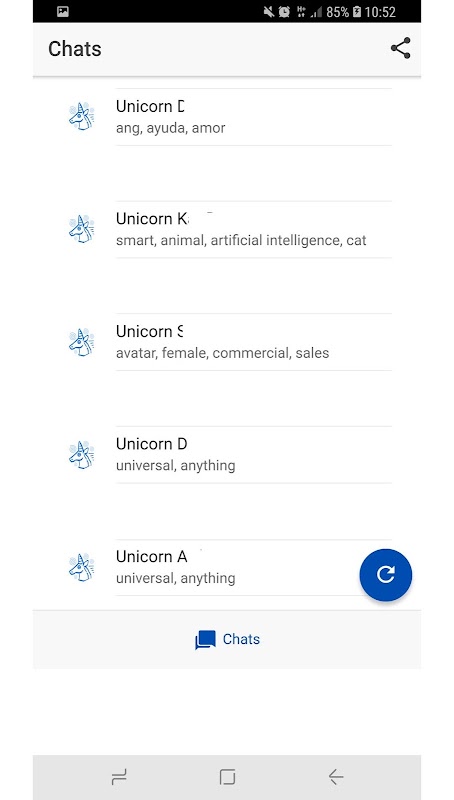Tap the unicorn avatar beside 'avatar, female' chat
454x800 pixels.
click(82, 342)
